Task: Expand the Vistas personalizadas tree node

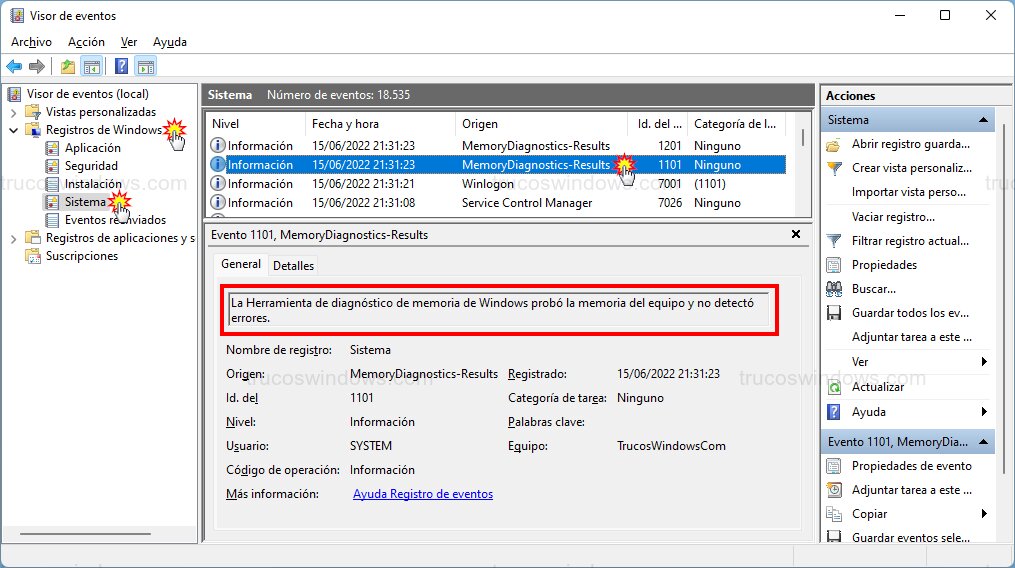Action: 13,112
